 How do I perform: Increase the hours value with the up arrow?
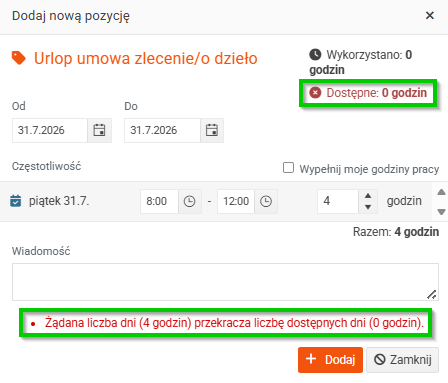(x=368, y=196)
